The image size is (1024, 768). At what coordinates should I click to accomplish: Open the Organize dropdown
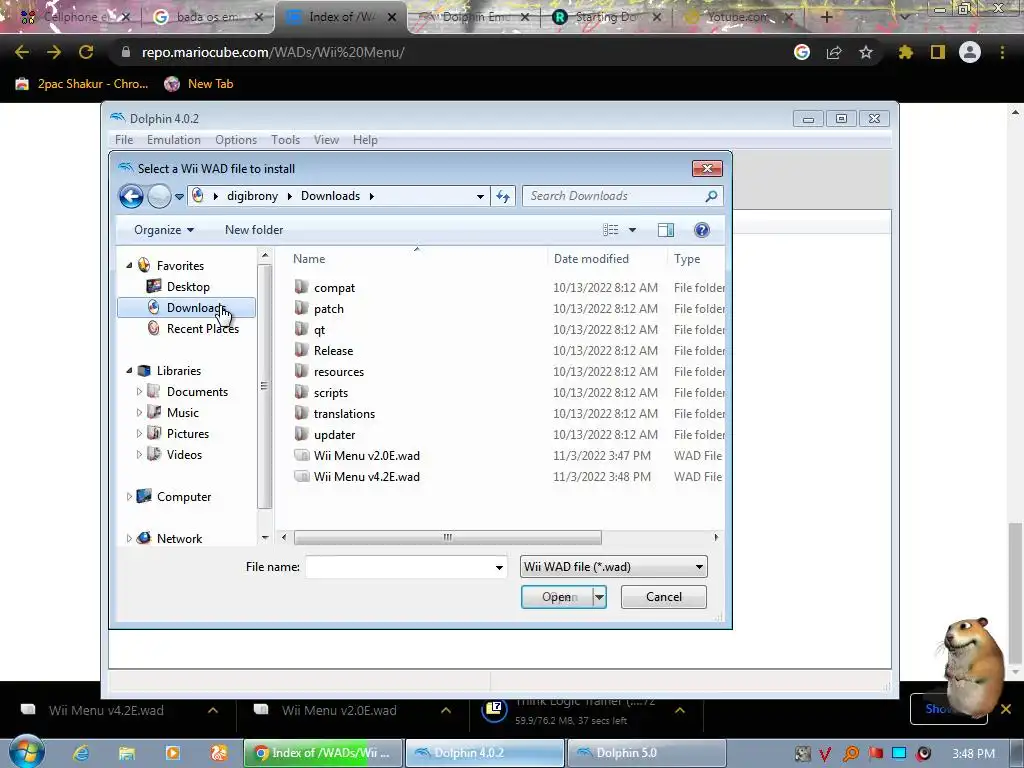coord(164,230)
